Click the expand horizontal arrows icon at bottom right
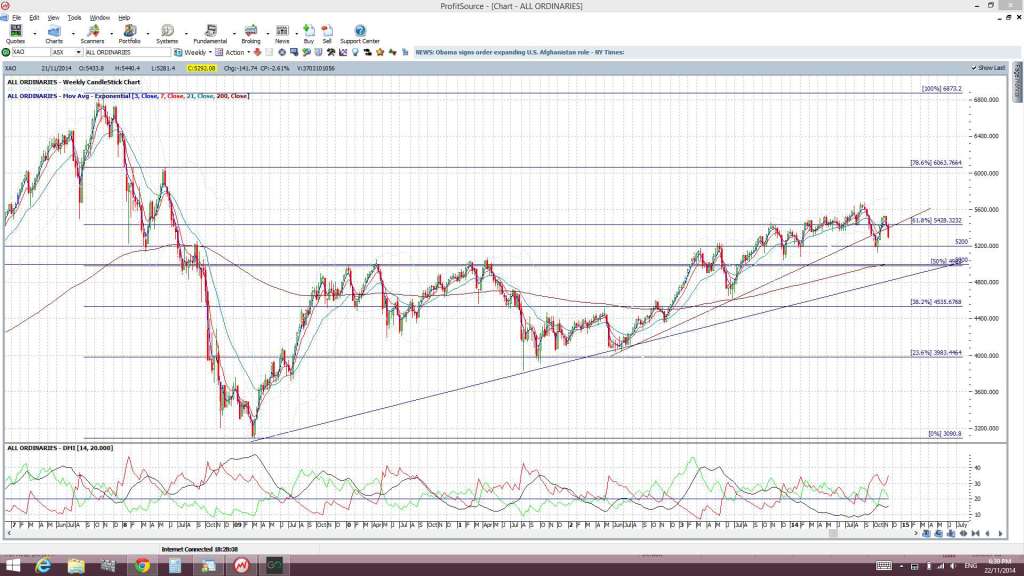 (x=963, y=534)
